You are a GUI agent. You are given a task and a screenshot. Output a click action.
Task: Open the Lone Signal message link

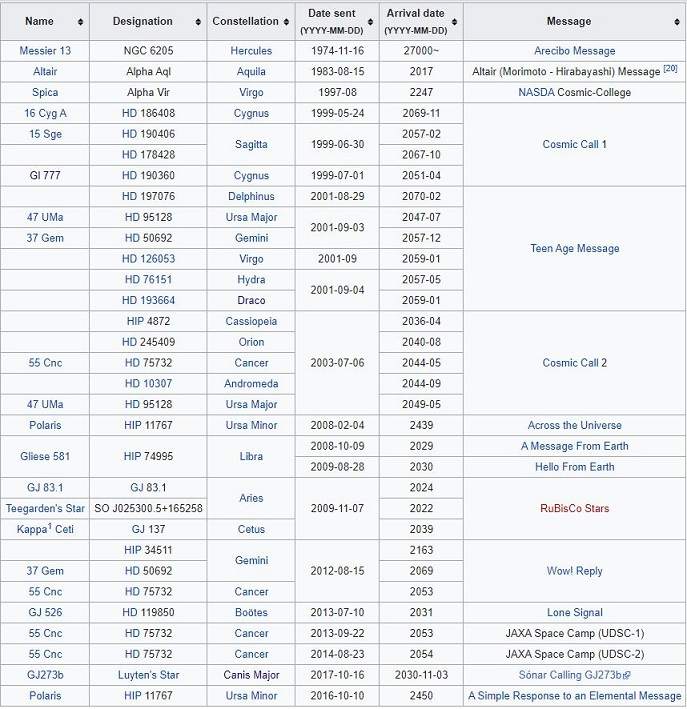(x=574, y=613)
